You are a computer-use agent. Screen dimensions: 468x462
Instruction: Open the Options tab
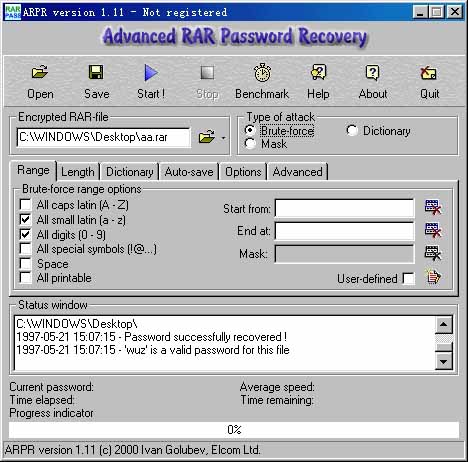[243, 172]
